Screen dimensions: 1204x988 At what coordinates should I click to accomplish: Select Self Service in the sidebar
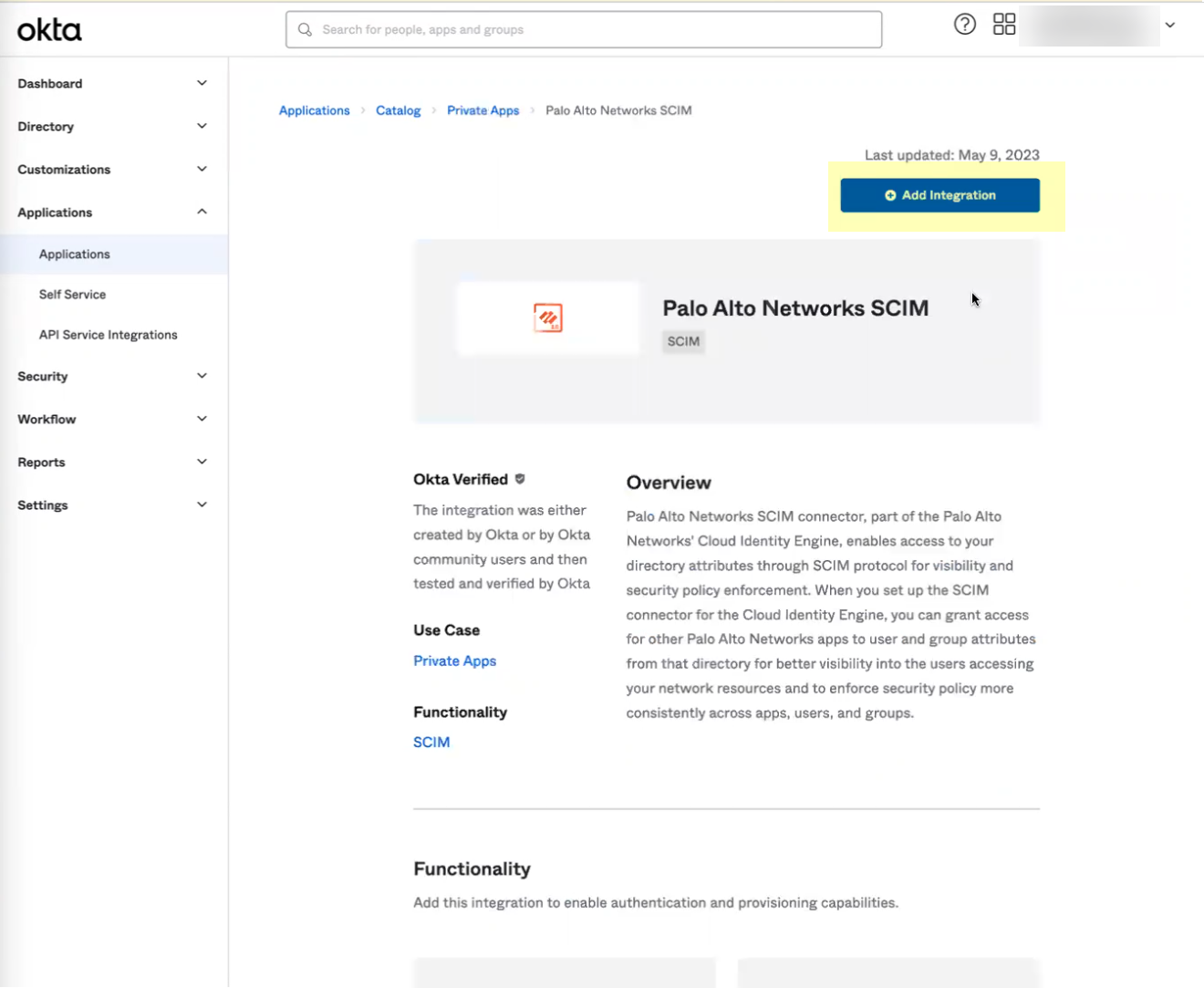tap(72, 294)
